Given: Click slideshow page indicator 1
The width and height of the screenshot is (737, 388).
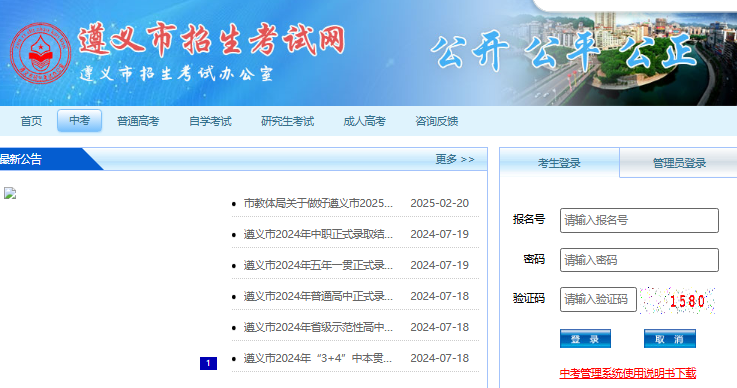Looking at the screenshot, I should point(208,363).
